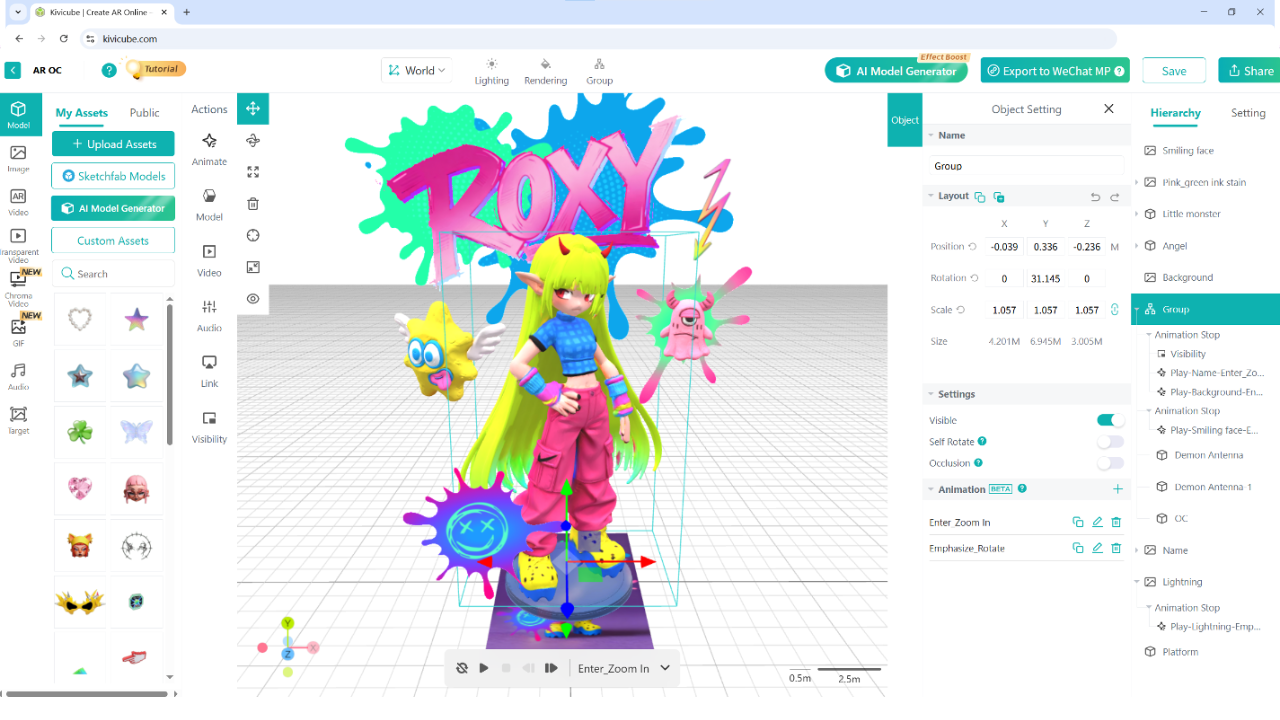Click the Save button
Image resolution: width=1280 pixels, height=720 pixels.
coord(1173,71)
